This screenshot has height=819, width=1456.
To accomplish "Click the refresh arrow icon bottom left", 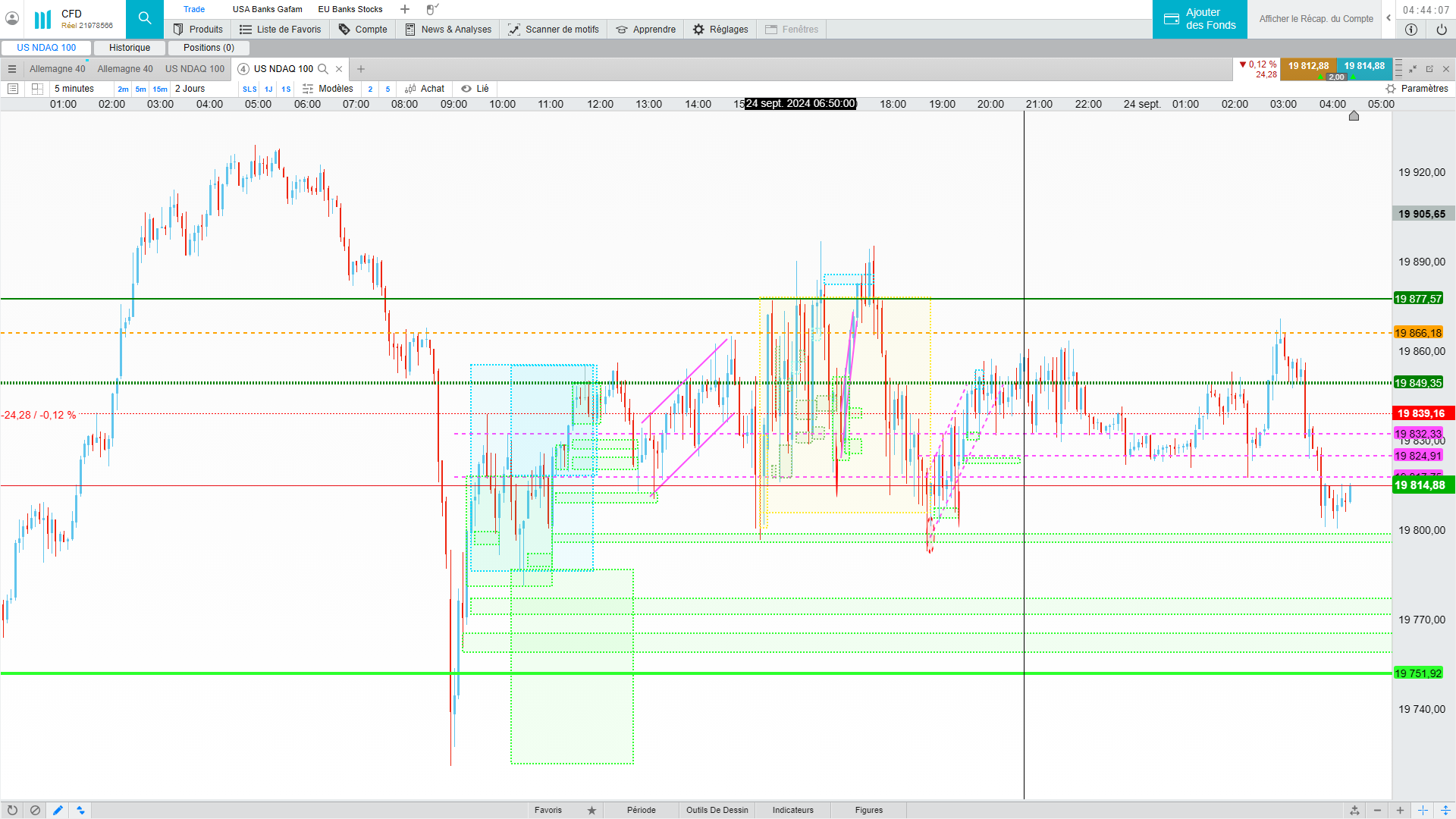I will pos(12,810).
